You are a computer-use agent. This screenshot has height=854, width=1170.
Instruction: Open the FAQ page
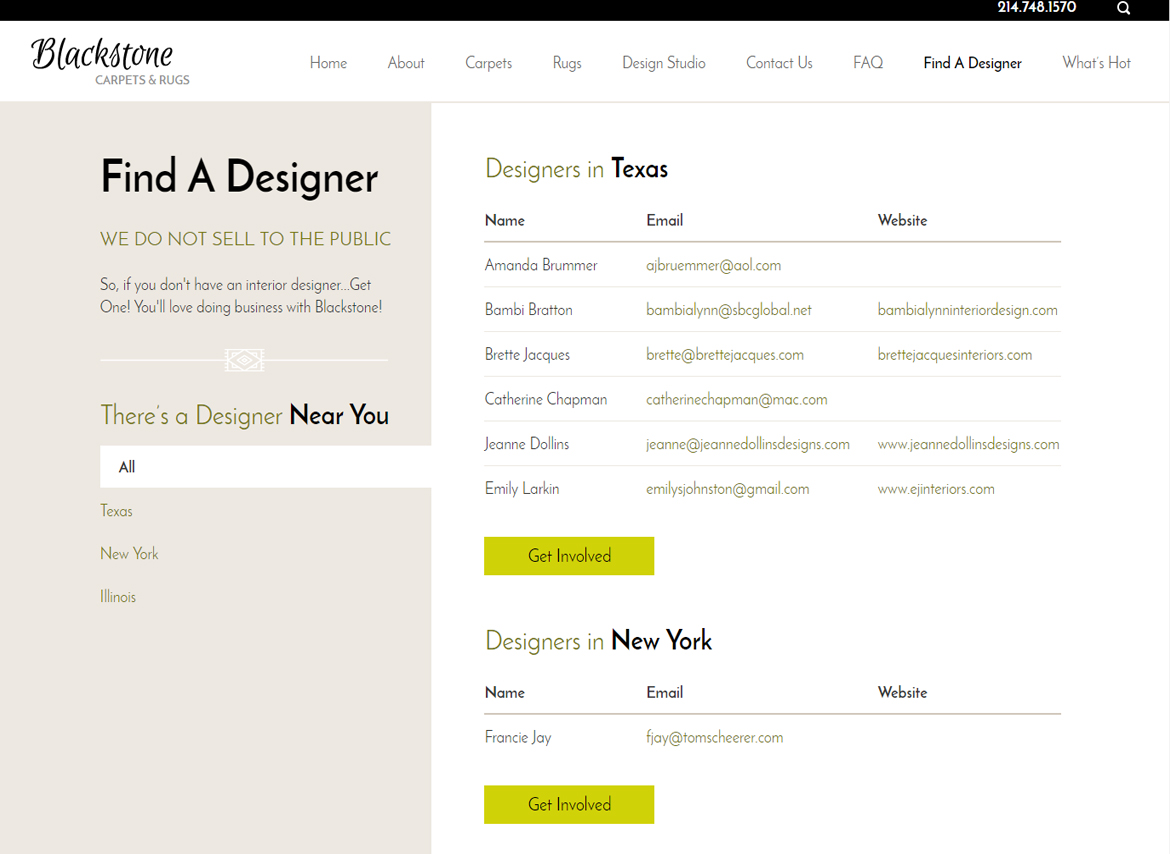[868, 63]
